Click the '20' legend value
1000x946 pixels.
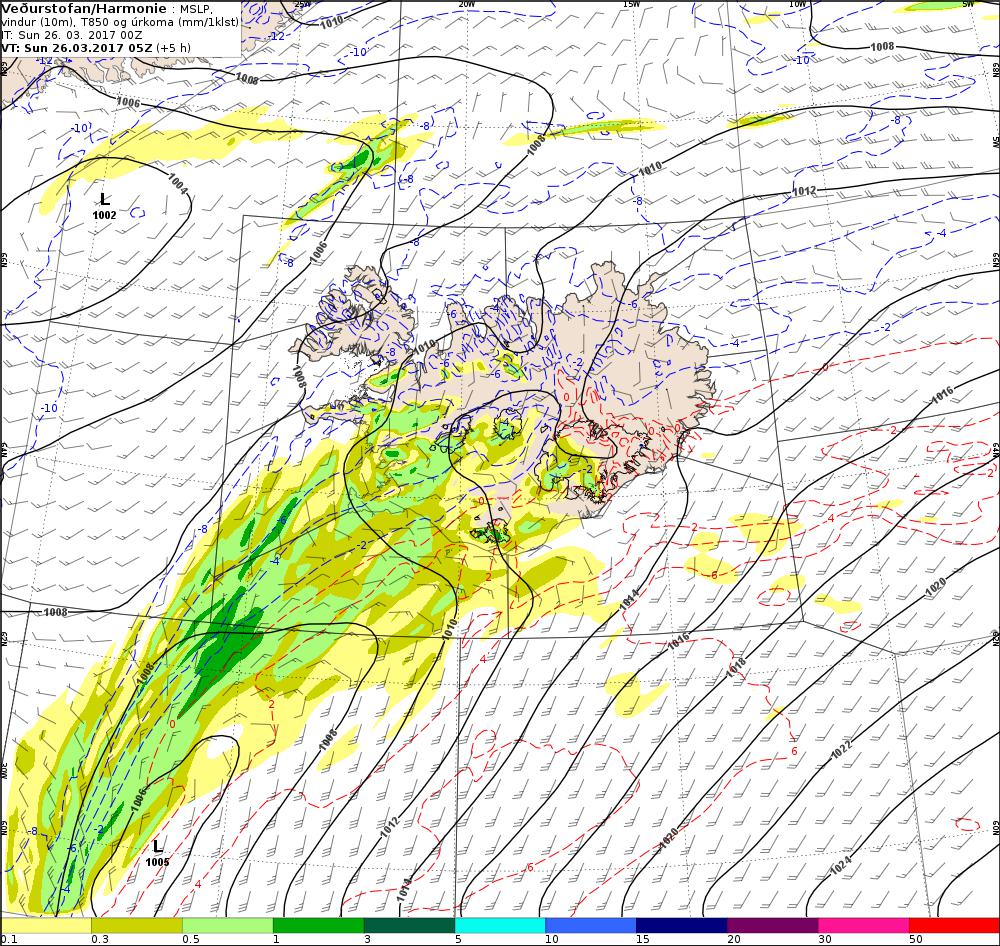tap(734, 939)
